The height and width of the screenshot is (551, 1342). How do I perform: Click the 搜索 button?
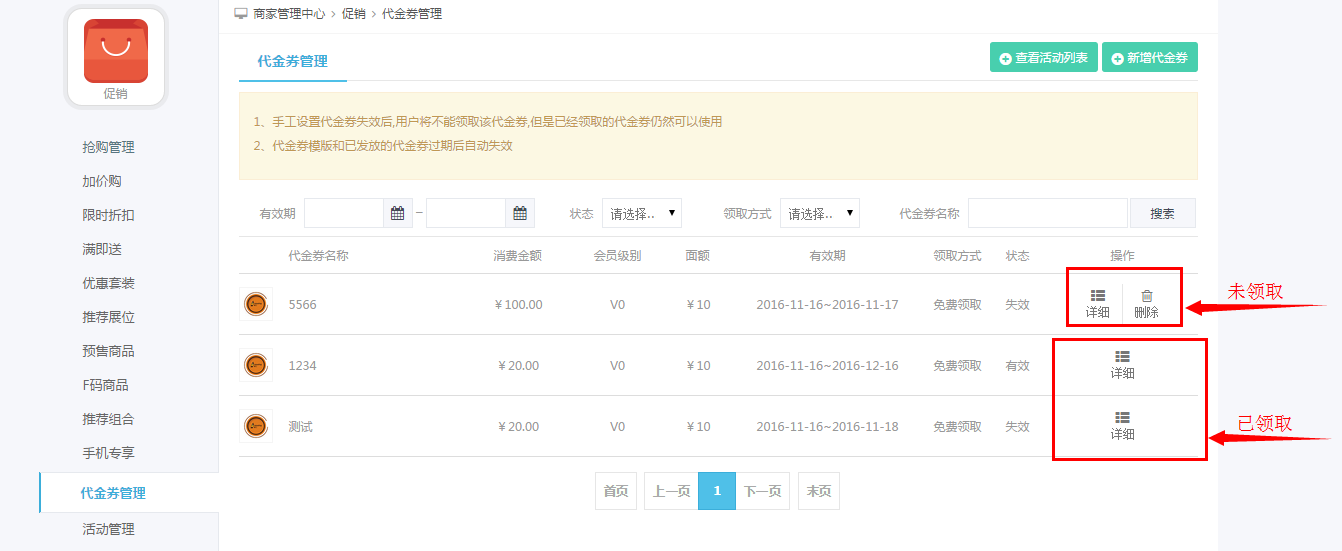click(x=1162, y=213)
